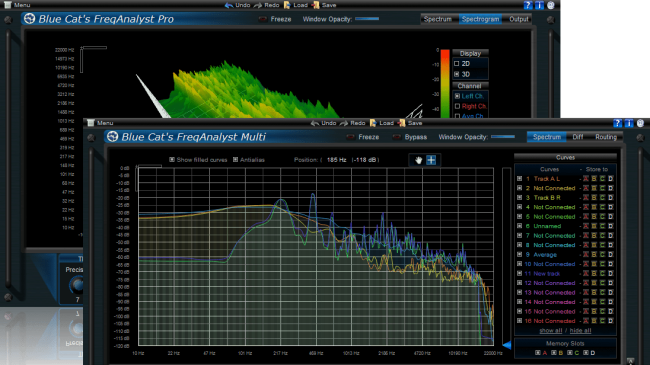Store Track A L curve to slot B
650x365 pixels.
pos(594,179)
